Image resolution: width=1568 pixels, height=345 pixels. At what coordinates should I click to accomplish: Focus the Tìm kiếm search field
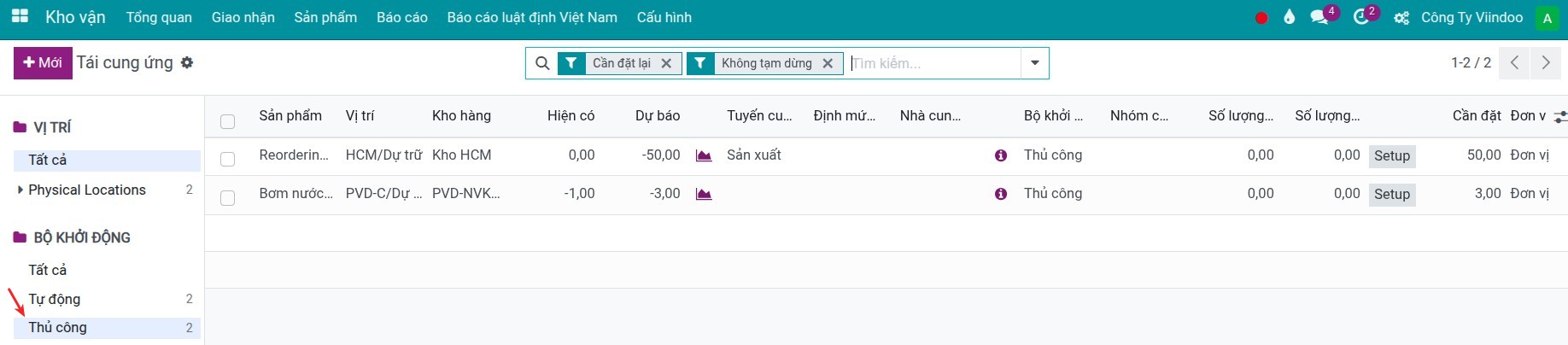pyautogui.click(x=933, y=63)
